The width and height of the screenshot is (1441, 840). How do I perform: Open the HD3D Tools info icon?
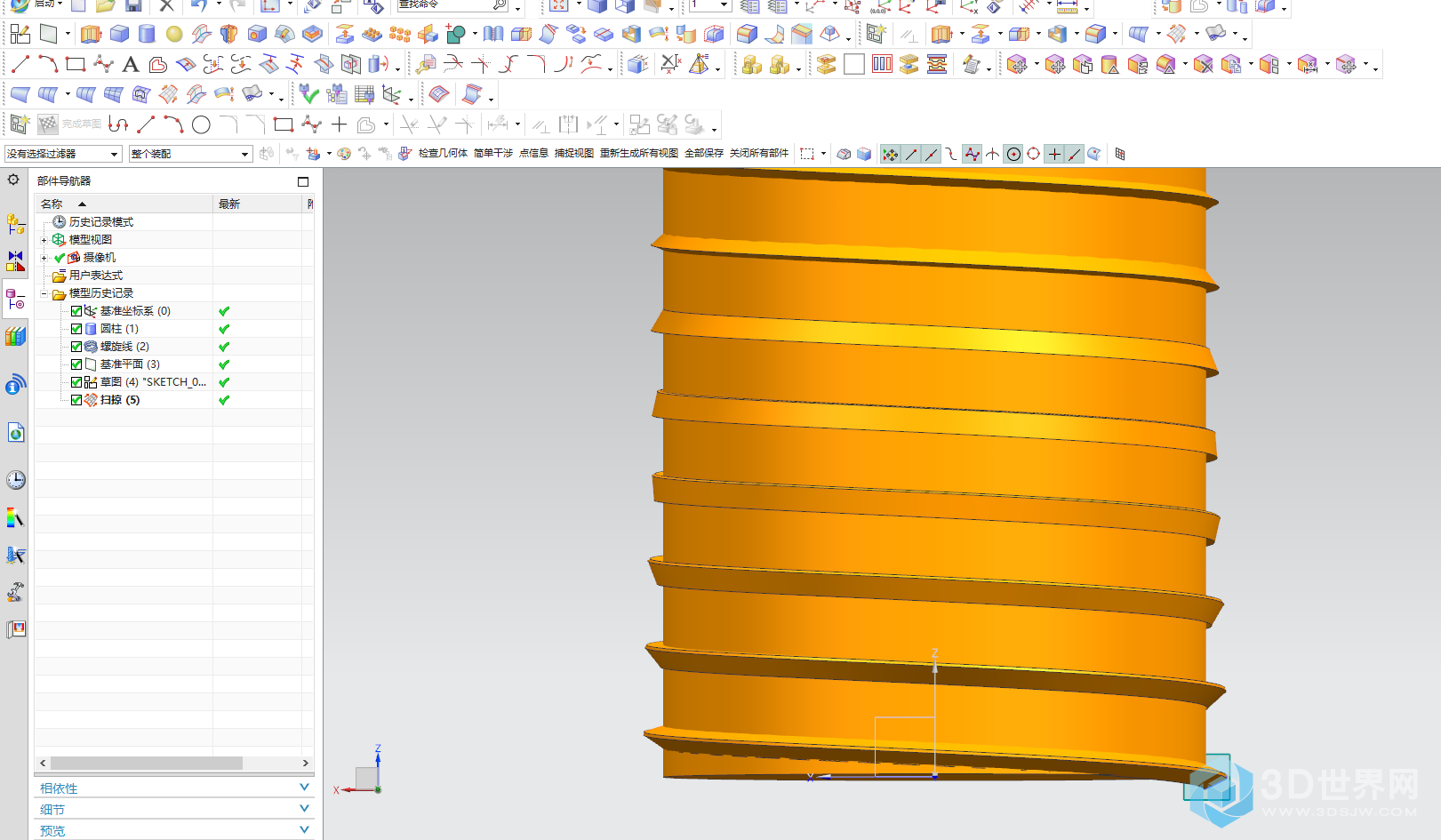tap(15, 385)
